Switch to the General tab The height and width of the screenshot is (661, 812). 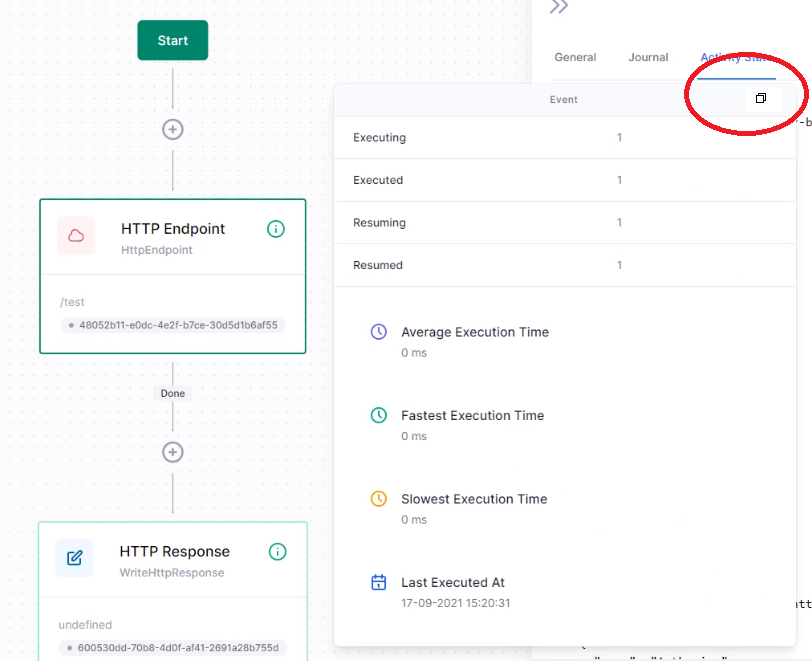point(575,57)
